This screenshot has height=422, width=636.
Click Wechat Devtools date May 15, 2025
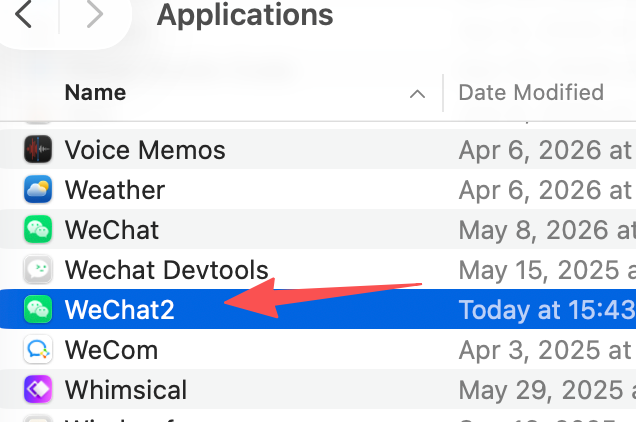tap(547, 270)
